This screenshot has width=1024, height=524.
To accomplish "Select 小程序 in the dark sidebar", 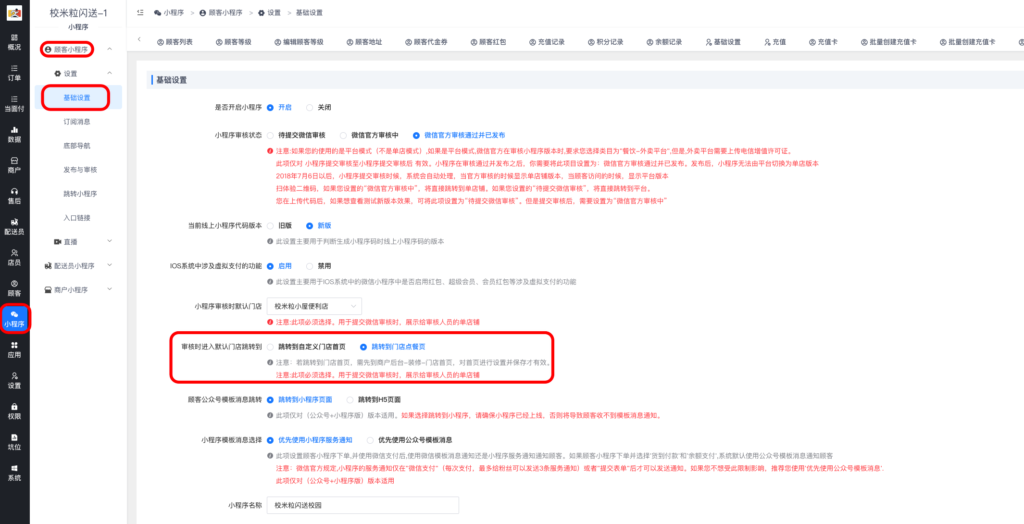I will 14,319.
